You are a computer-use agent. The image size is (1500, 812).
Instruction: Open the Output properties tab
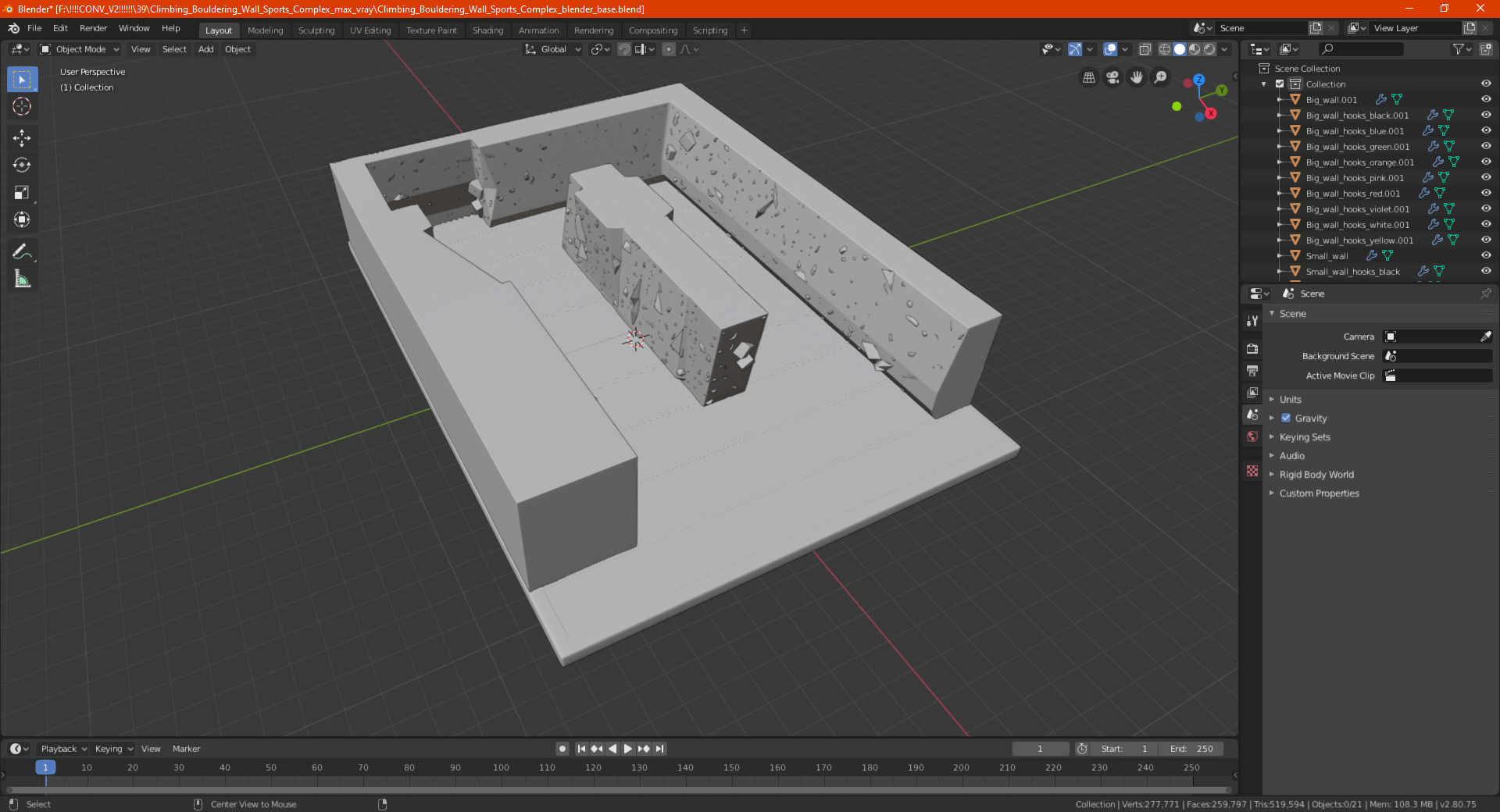coord(1252,370)
